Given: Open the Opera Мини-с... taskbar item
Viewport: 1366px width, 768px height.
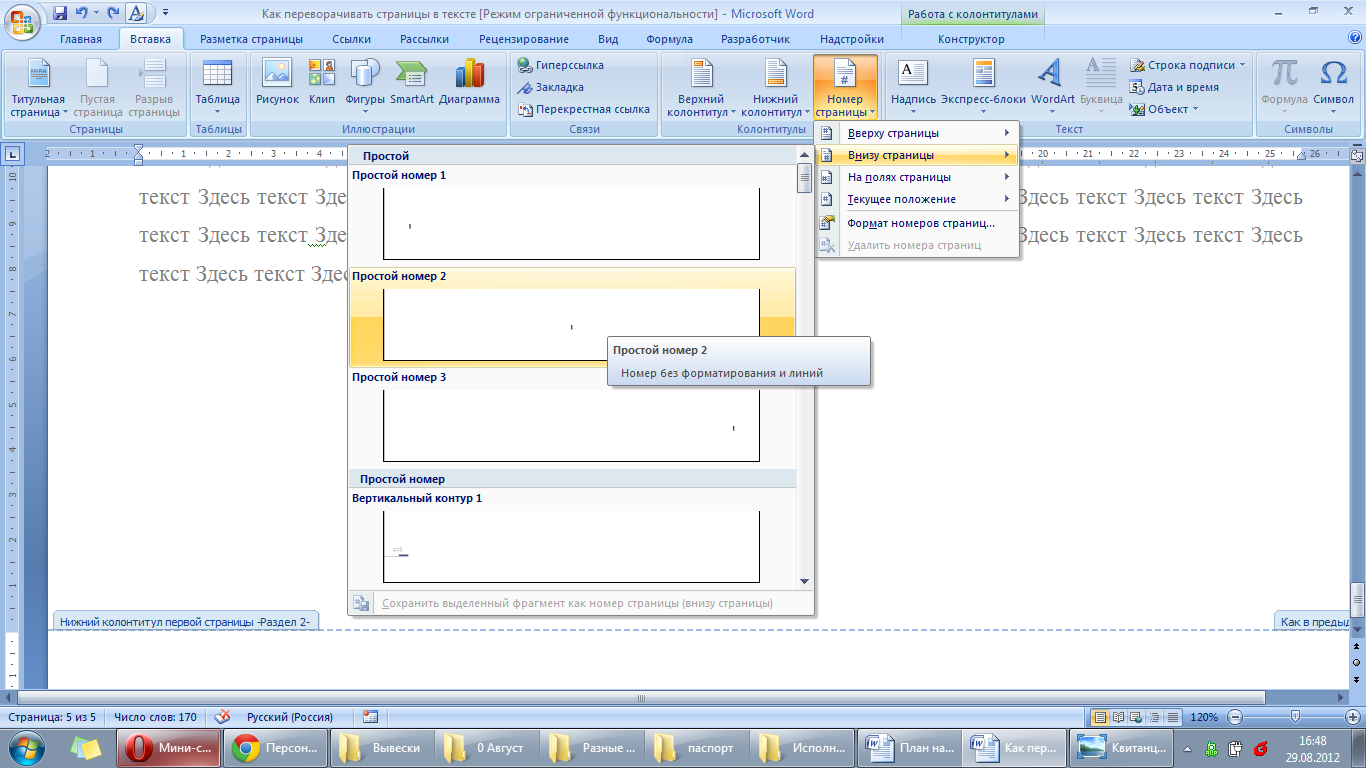Looking at the screenshot, I should tap(170, 747).
